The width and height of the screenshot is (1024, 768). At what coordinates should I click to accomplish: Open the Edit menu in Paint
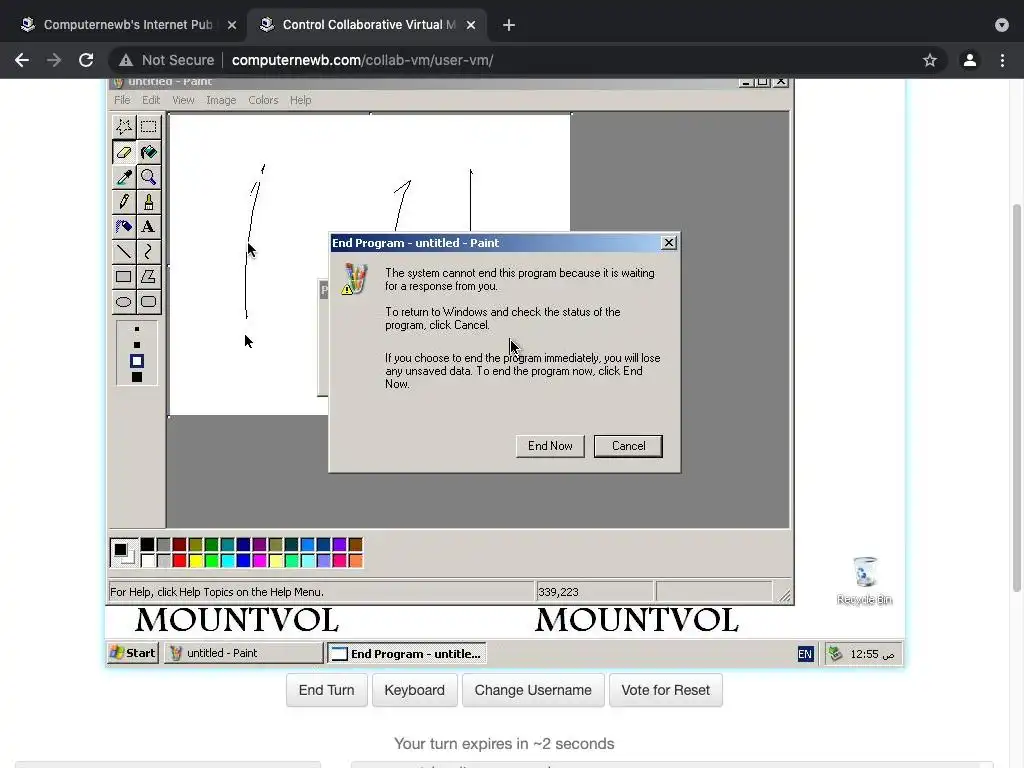click(151, 100)
